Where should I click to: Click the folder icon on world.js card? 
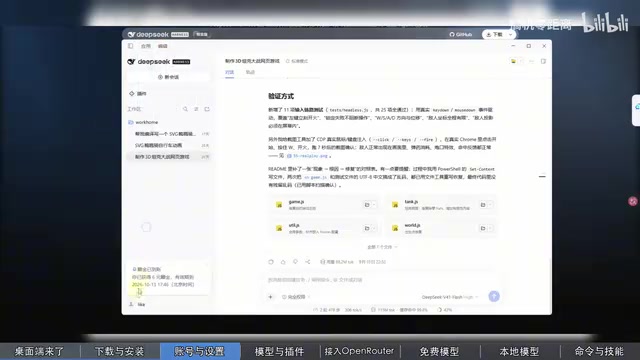[483, 228]
